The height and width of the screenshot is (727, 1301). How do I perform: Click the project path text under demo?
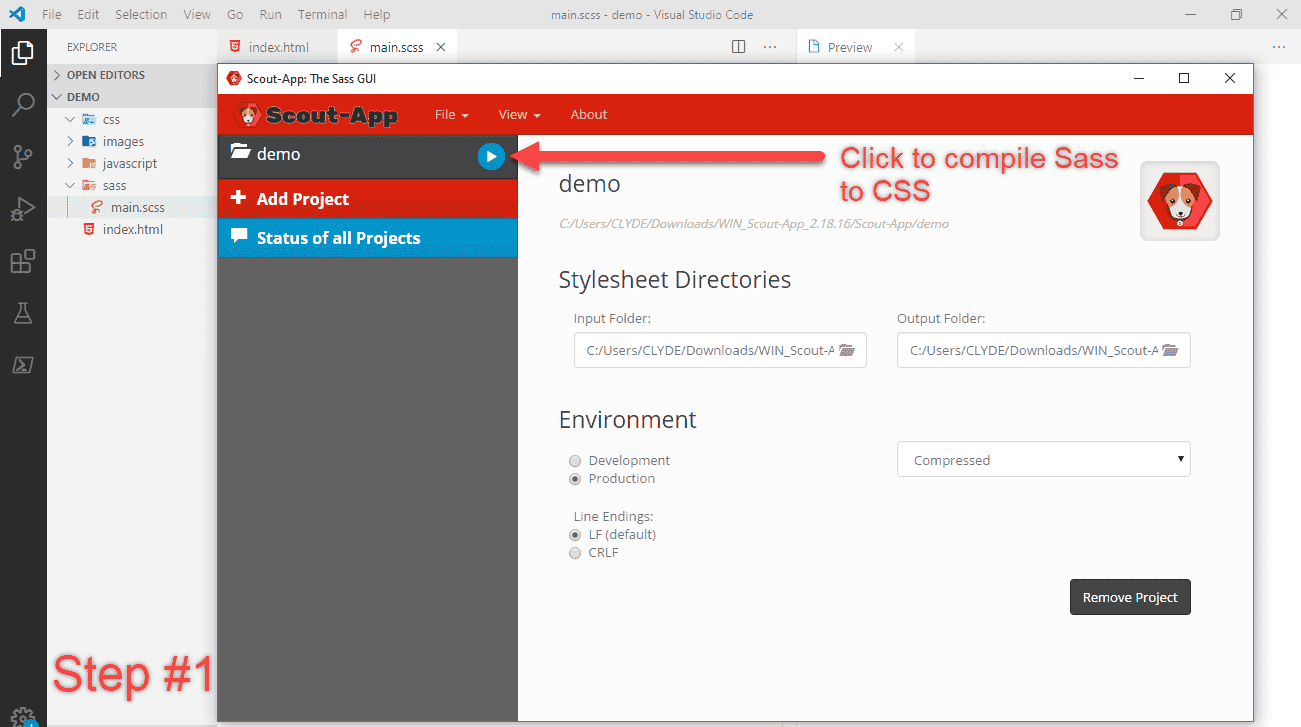coord(753,224)
